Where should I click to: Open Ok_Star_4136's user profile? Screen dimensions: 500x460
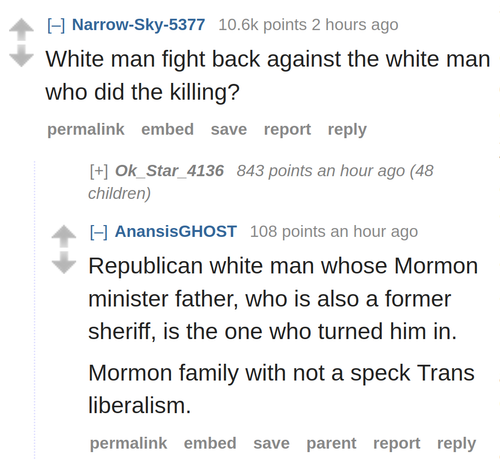coord(169,171)
